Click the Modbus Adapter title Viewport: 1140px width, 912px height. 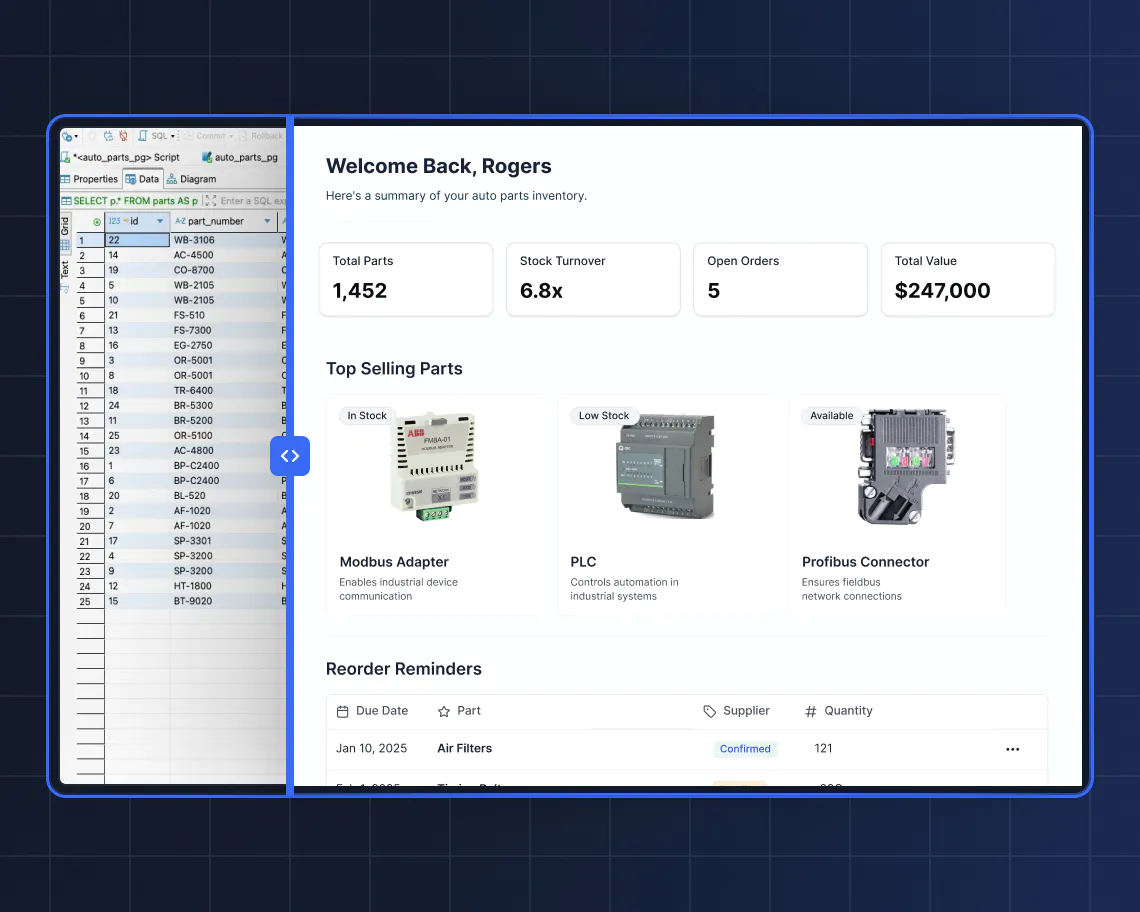394,562
